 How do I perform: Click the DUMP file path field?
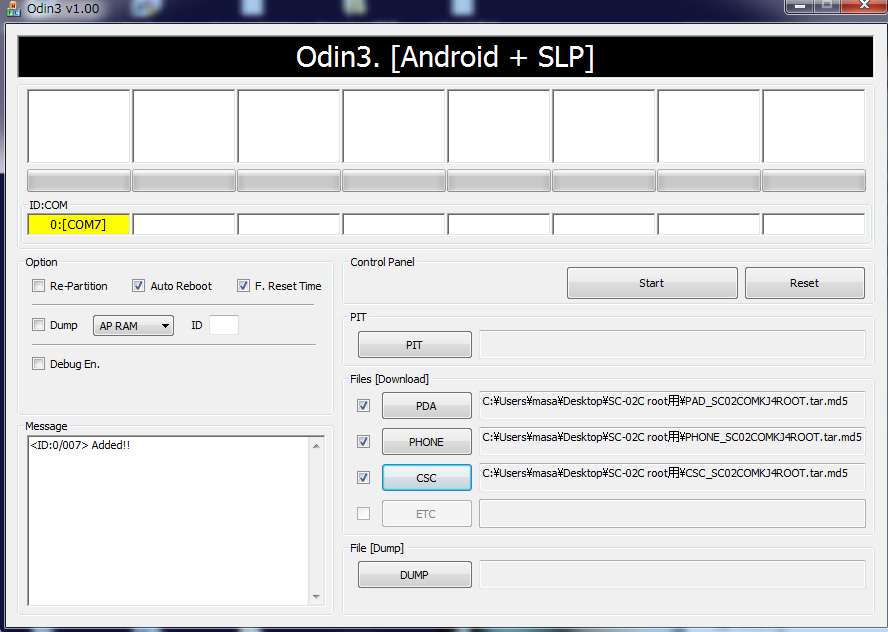pos(672,575)
